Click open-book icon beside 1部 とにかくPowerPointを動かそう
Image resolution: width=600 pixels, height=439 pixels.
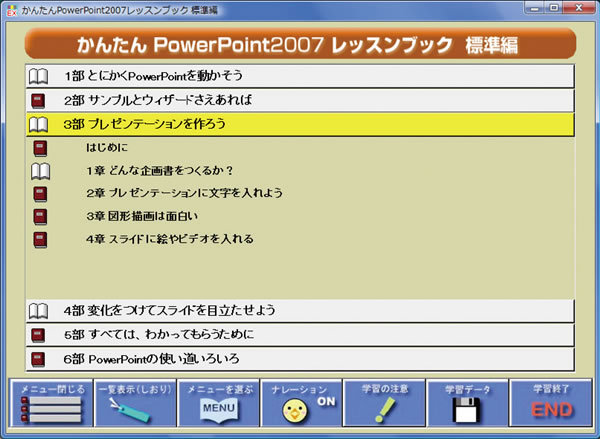click(x=39, y=76)
